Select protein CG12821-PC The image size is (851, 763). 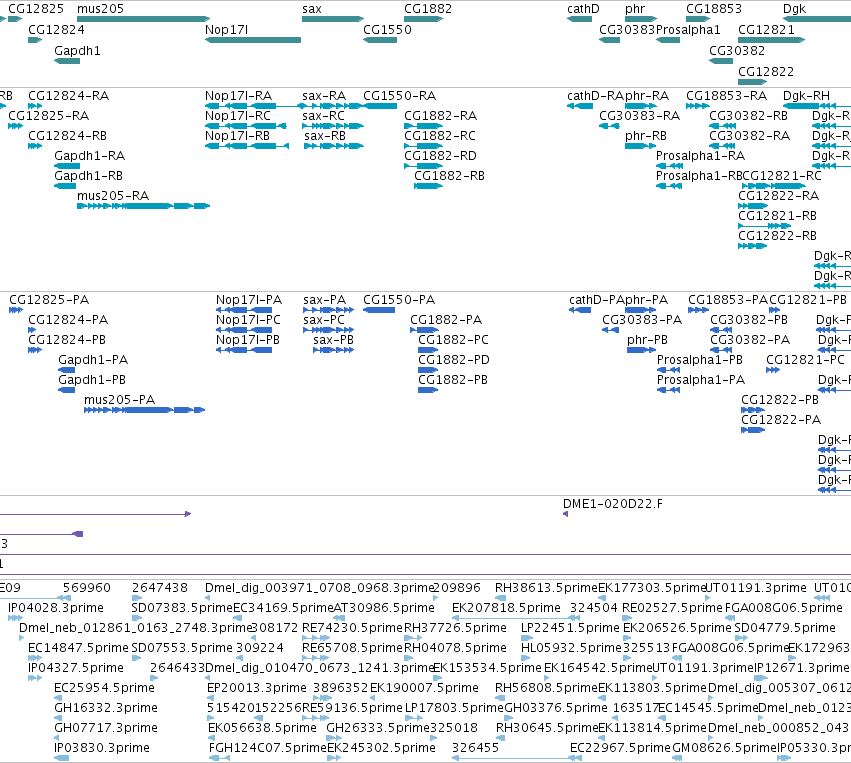(805, 359)
